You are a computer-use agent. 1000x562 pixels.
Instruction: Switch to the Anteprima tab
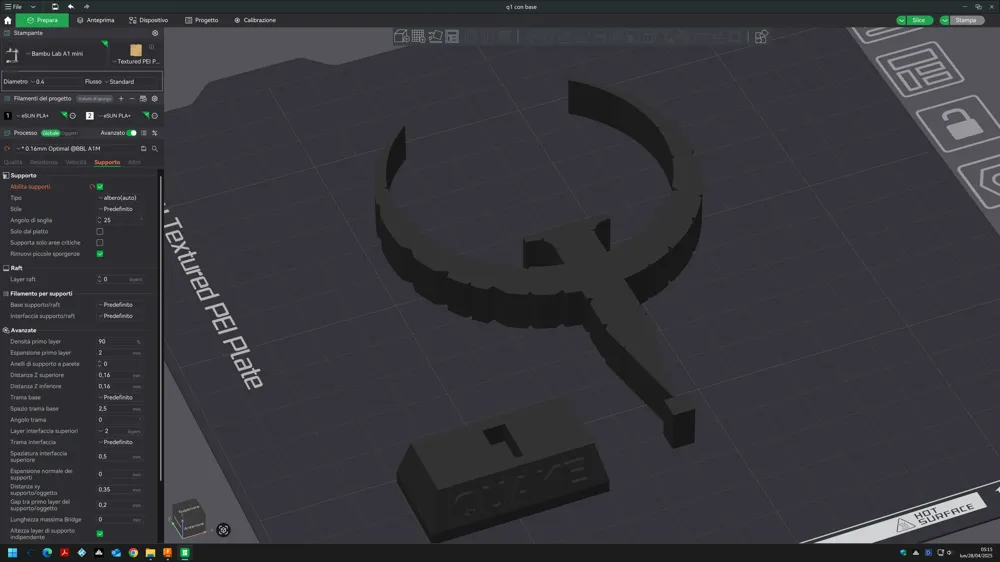96,20
